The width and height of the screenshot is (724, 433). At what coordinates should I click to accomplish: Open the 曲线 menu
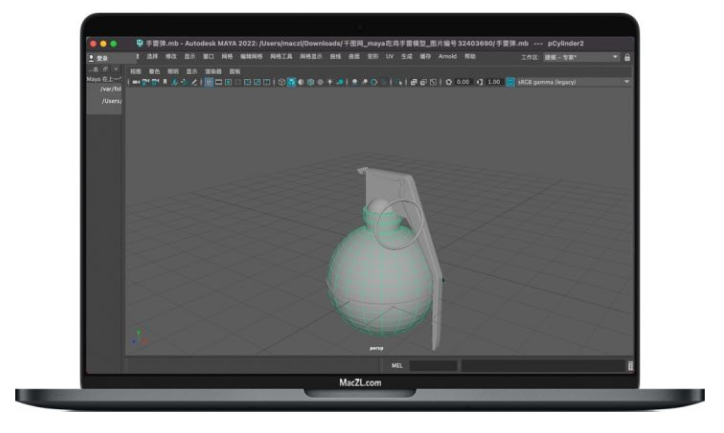click(335, 56)
